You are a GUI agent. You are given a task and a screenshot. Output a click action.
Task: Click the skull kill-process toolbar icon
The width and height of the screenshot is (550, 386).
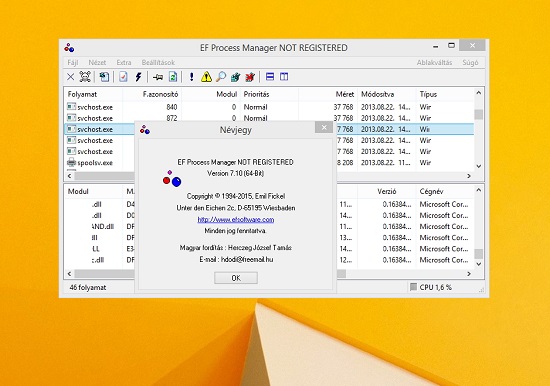85,76
